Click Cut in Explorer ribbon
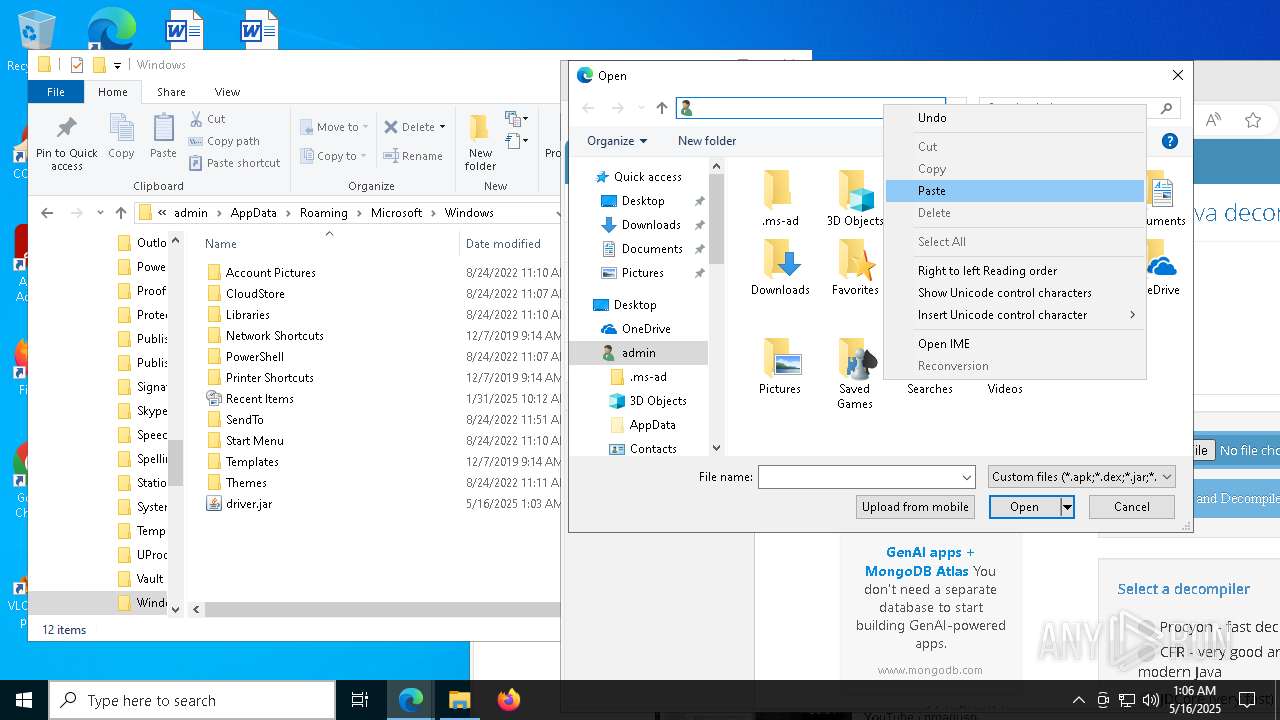This screenshot has width=1280, height=720. coord(208,119)
